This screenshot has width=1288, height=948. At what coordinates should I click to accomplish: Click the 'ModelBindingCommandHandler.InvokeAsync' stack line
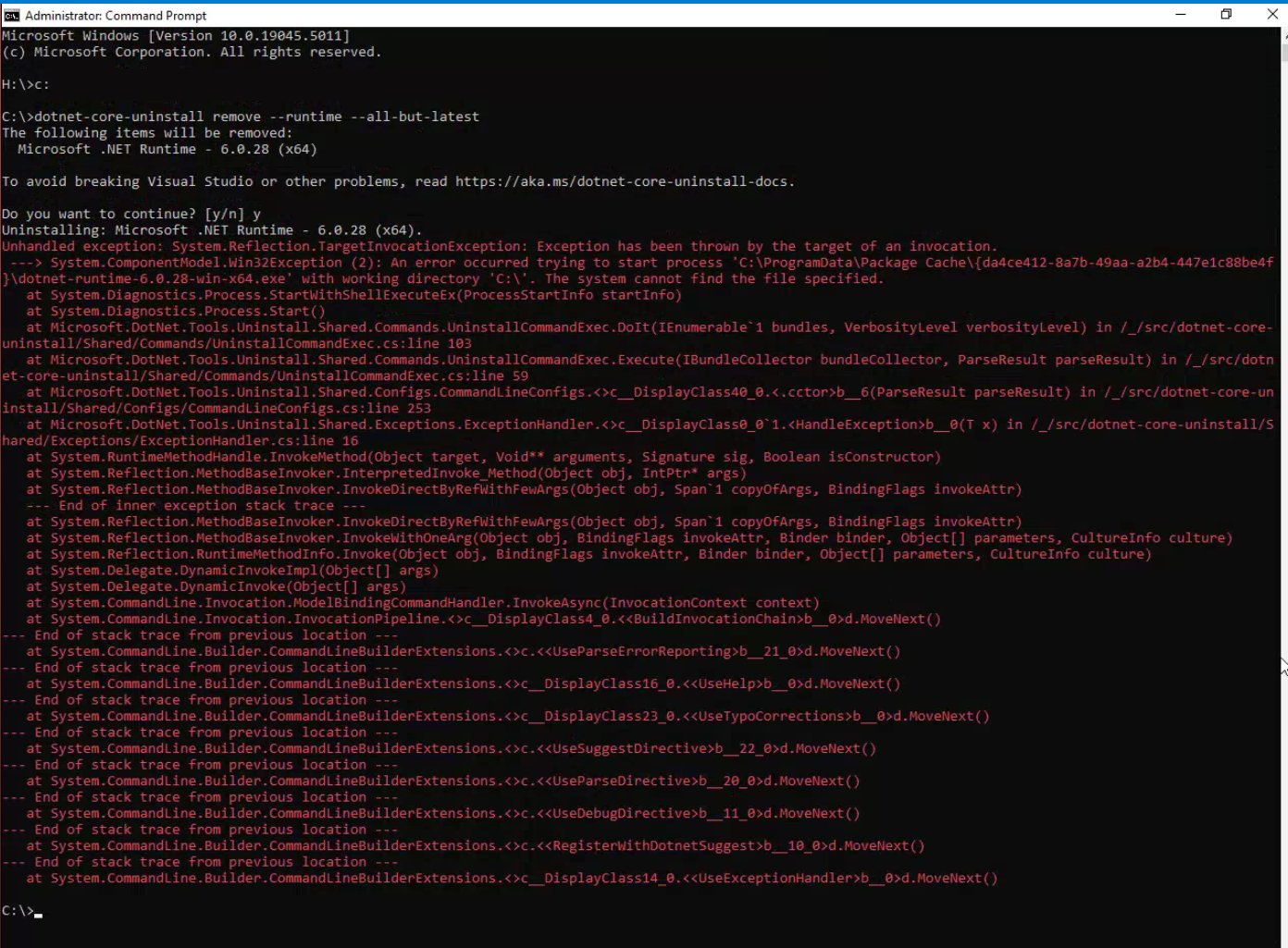point(422,602)
